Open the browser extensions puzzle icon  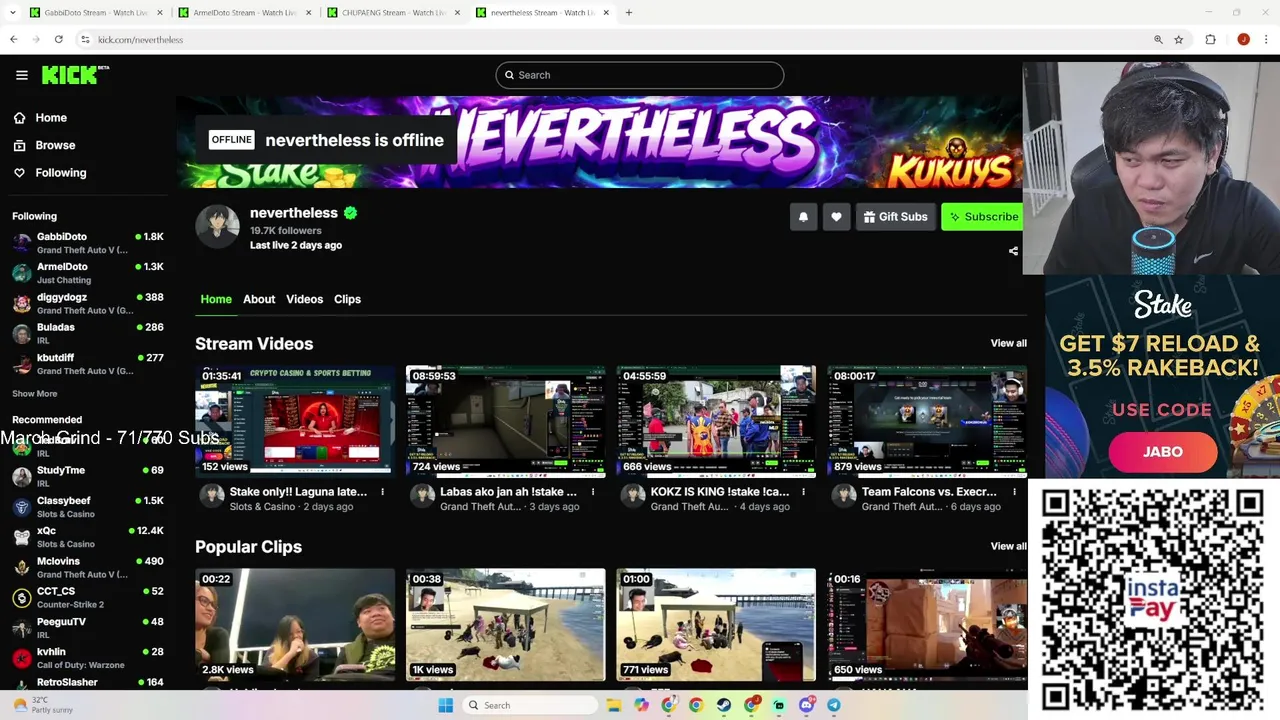(1210, 39)
